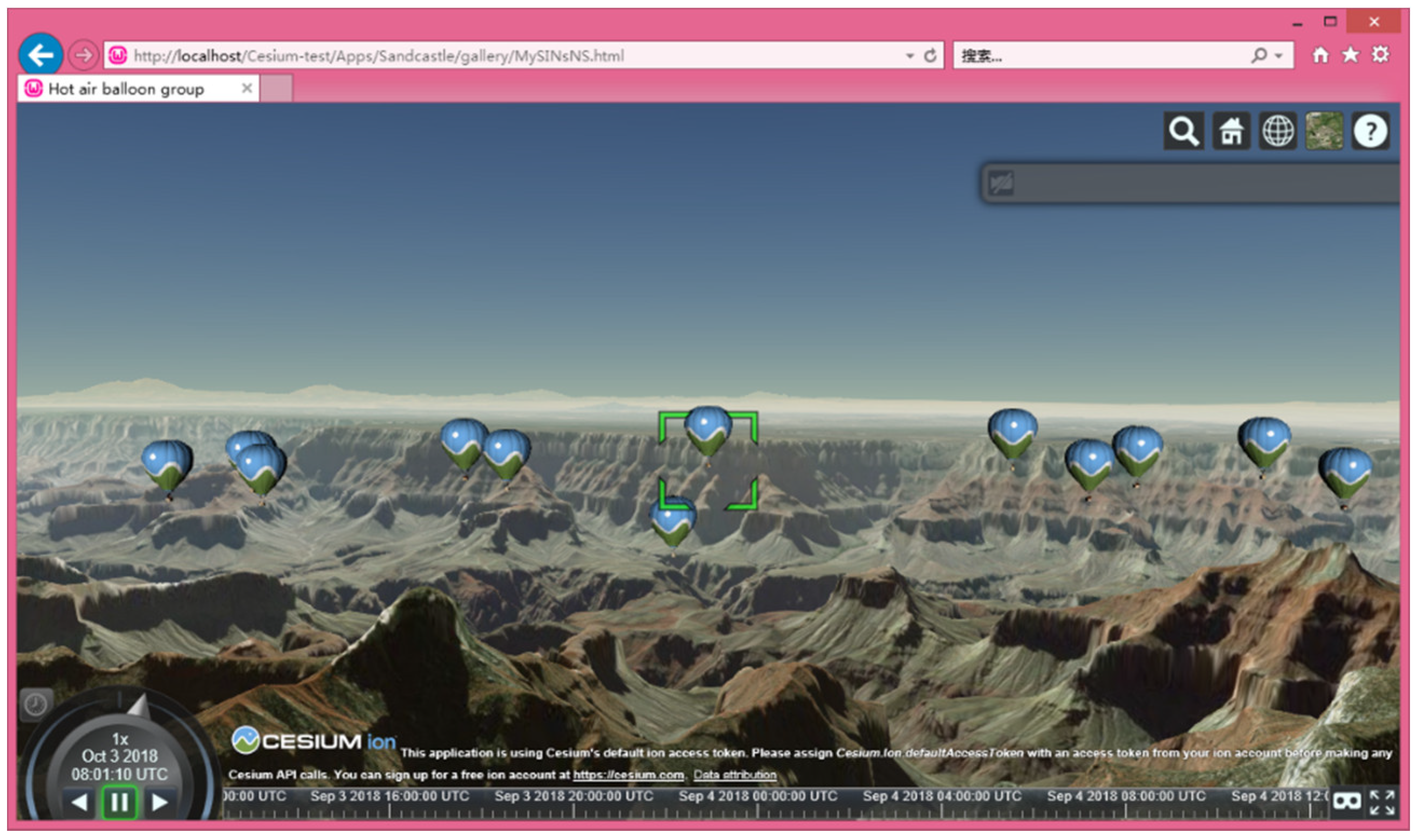Close the Hot air balloon group tab
This screenshot has height=840, width=1416.
click(x=247, y=88)
